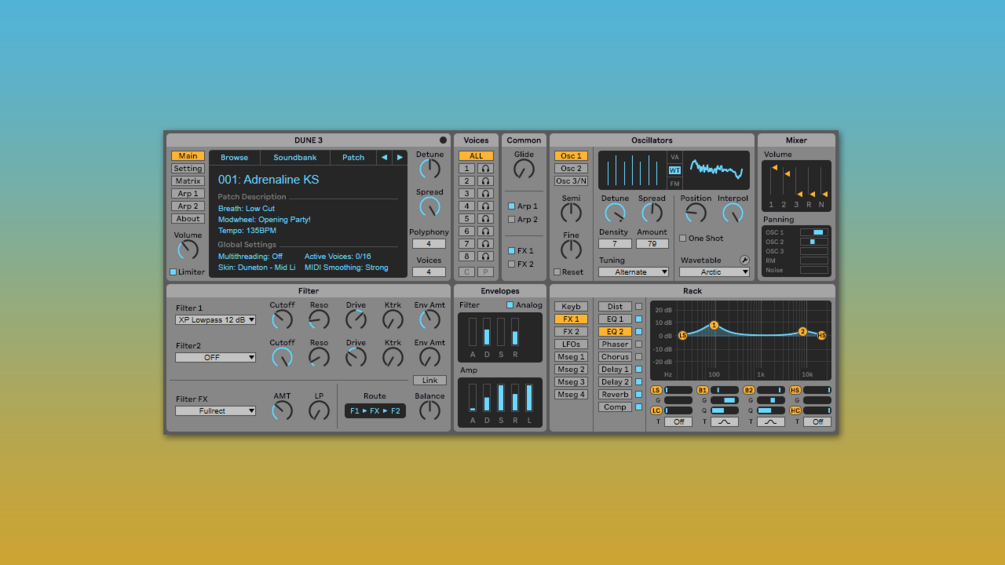Open the Tuning Alternate dropdown
This screenshot has width=1005, height=565.
point(633,272)
